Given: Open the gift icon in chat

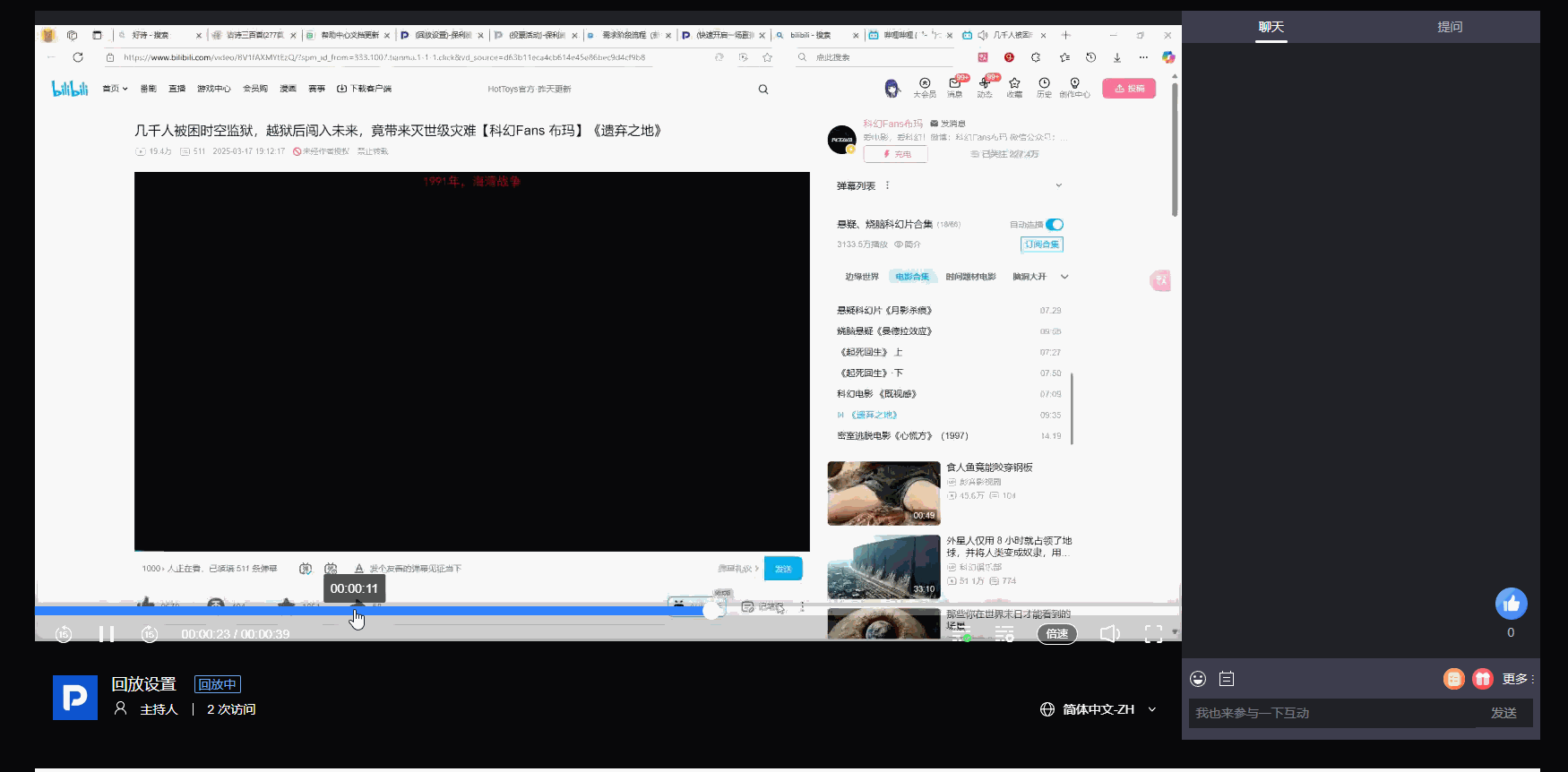Looking at the screenshot, I should point(1483,679).
